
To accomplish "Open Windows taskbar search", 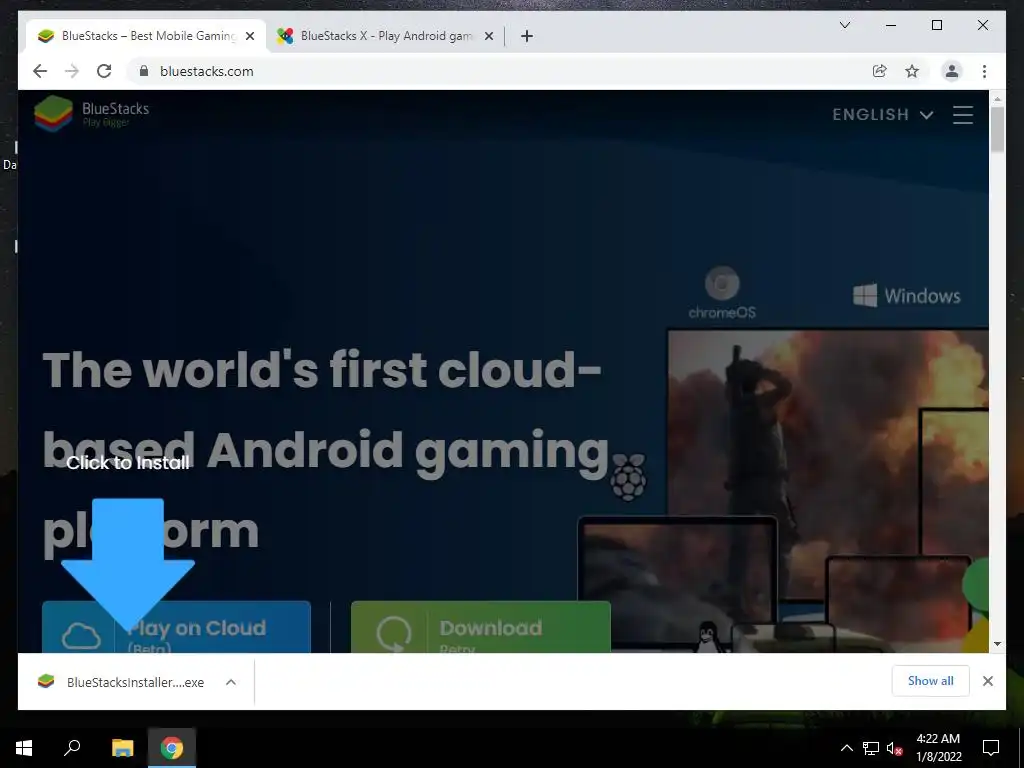I will pos(72,748).
